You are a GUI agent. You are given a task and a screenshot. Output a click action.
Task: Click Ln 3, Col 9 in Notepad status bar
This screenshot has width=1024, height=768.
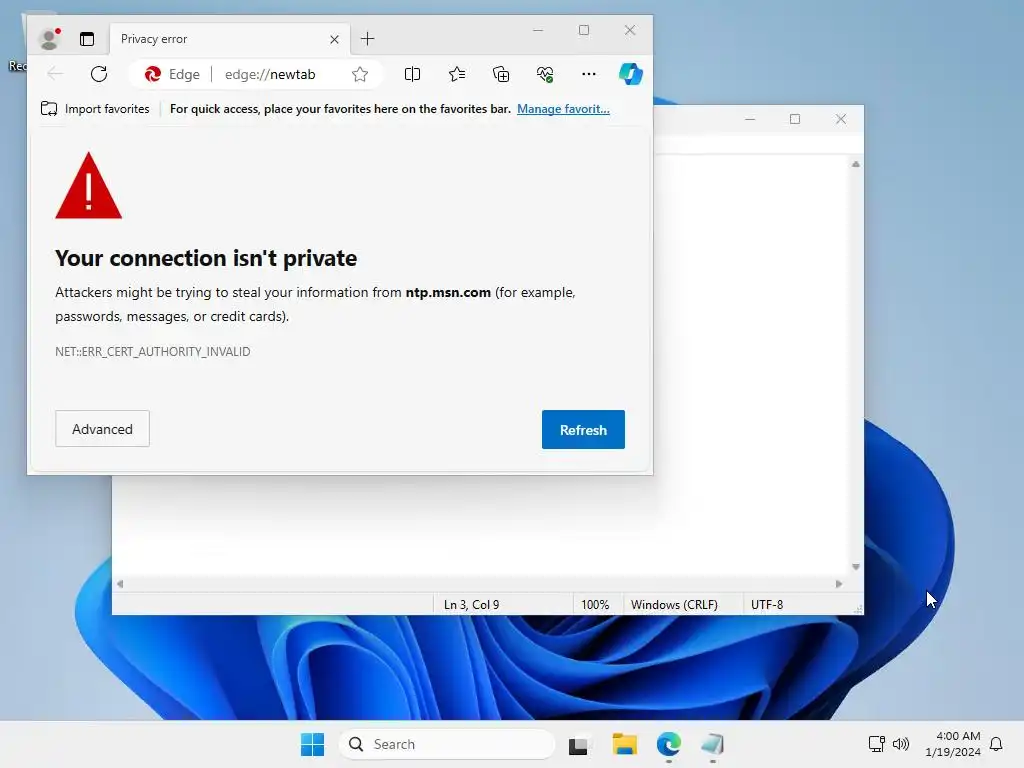472,605
